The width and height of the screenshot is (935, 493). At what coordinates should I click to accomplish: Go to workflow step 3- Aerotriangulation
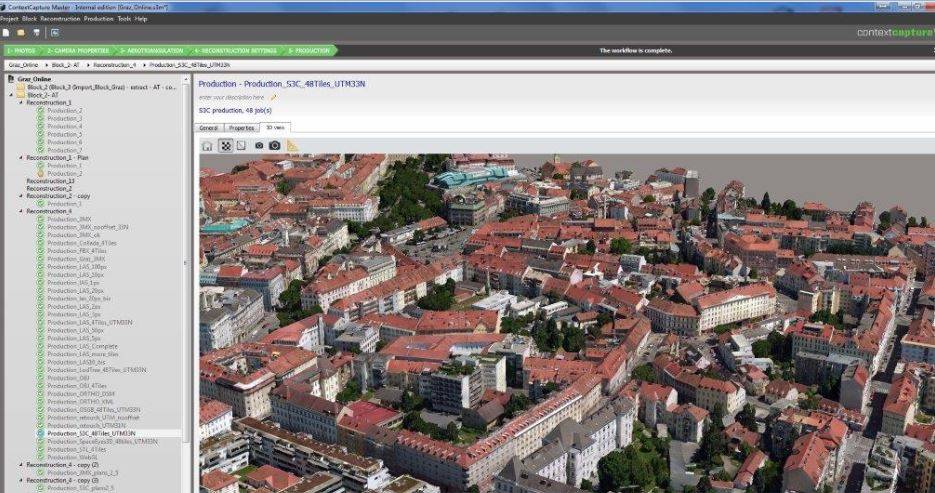pyautogui.click(x=150, y=51)
